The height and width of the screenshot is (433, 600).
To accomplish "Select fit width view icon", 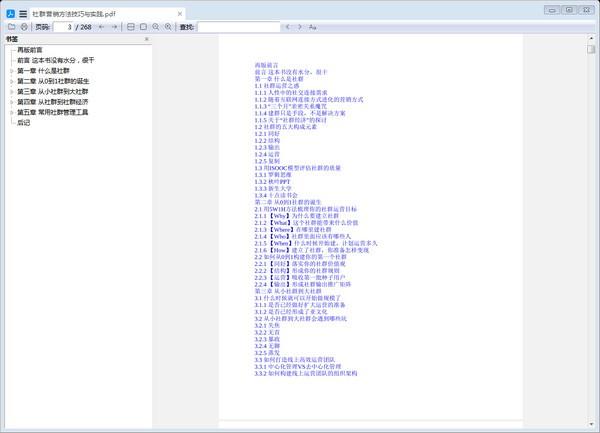I will pos(130,27).
